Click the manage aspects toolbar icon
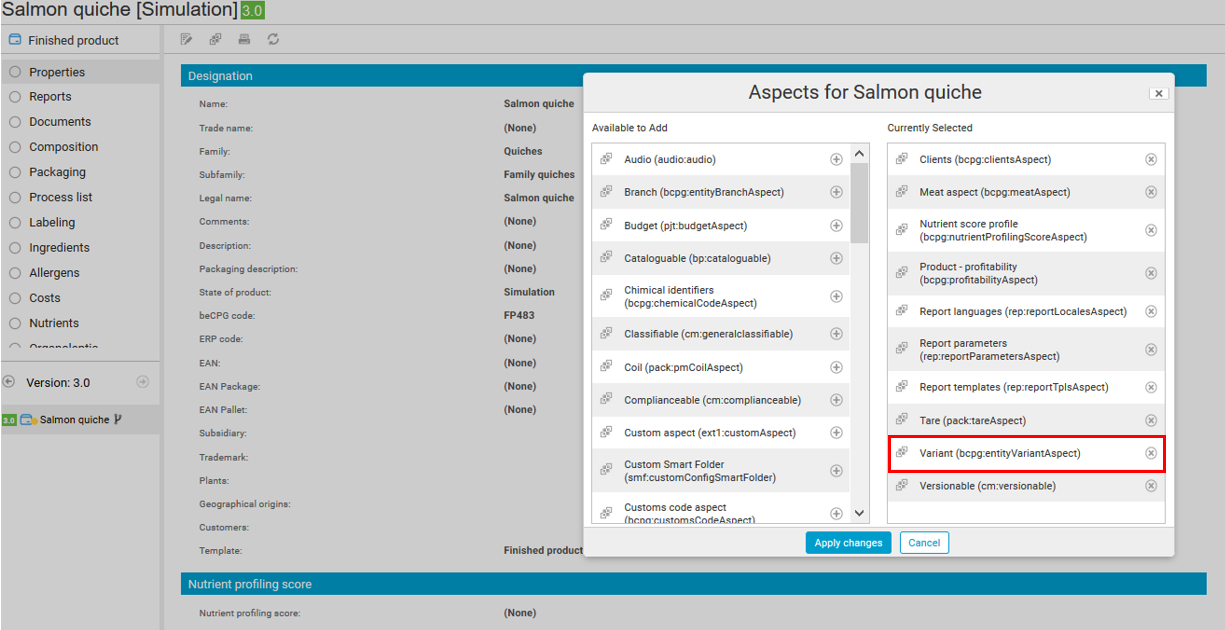Screen dimensions: 1225x630 (x=215, y=39)
